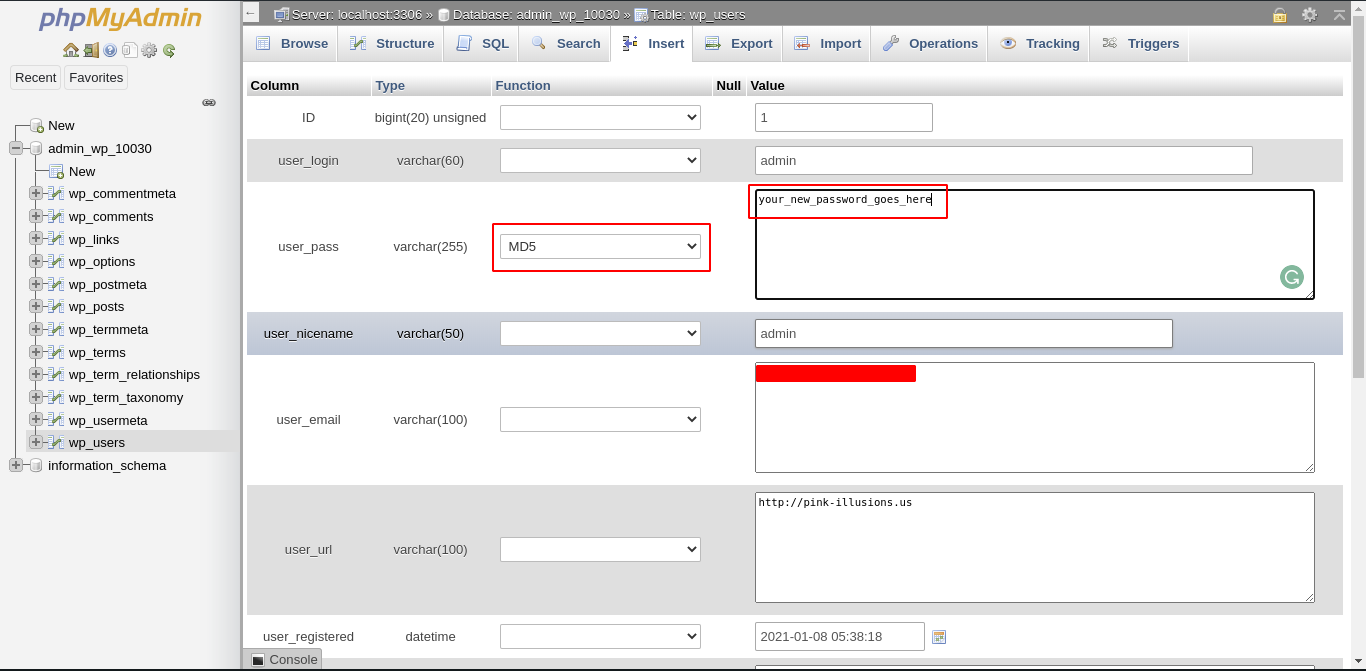
Task: Open page settings gear in top bar
Action: (1309, 15)
